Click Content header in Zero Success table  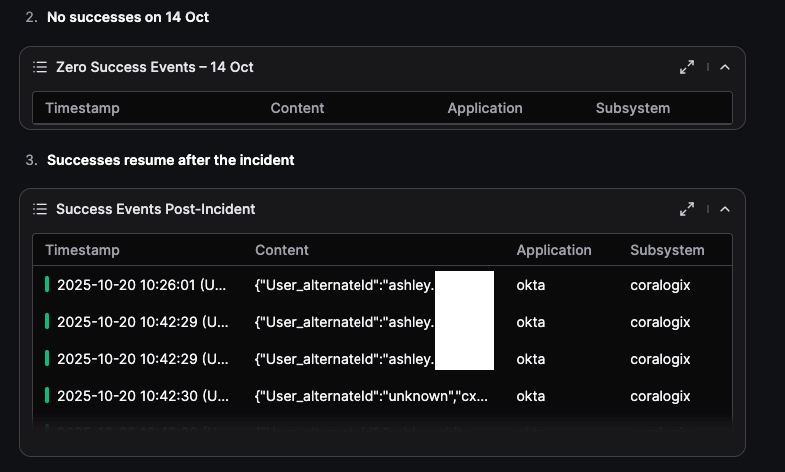pos(297,108)
